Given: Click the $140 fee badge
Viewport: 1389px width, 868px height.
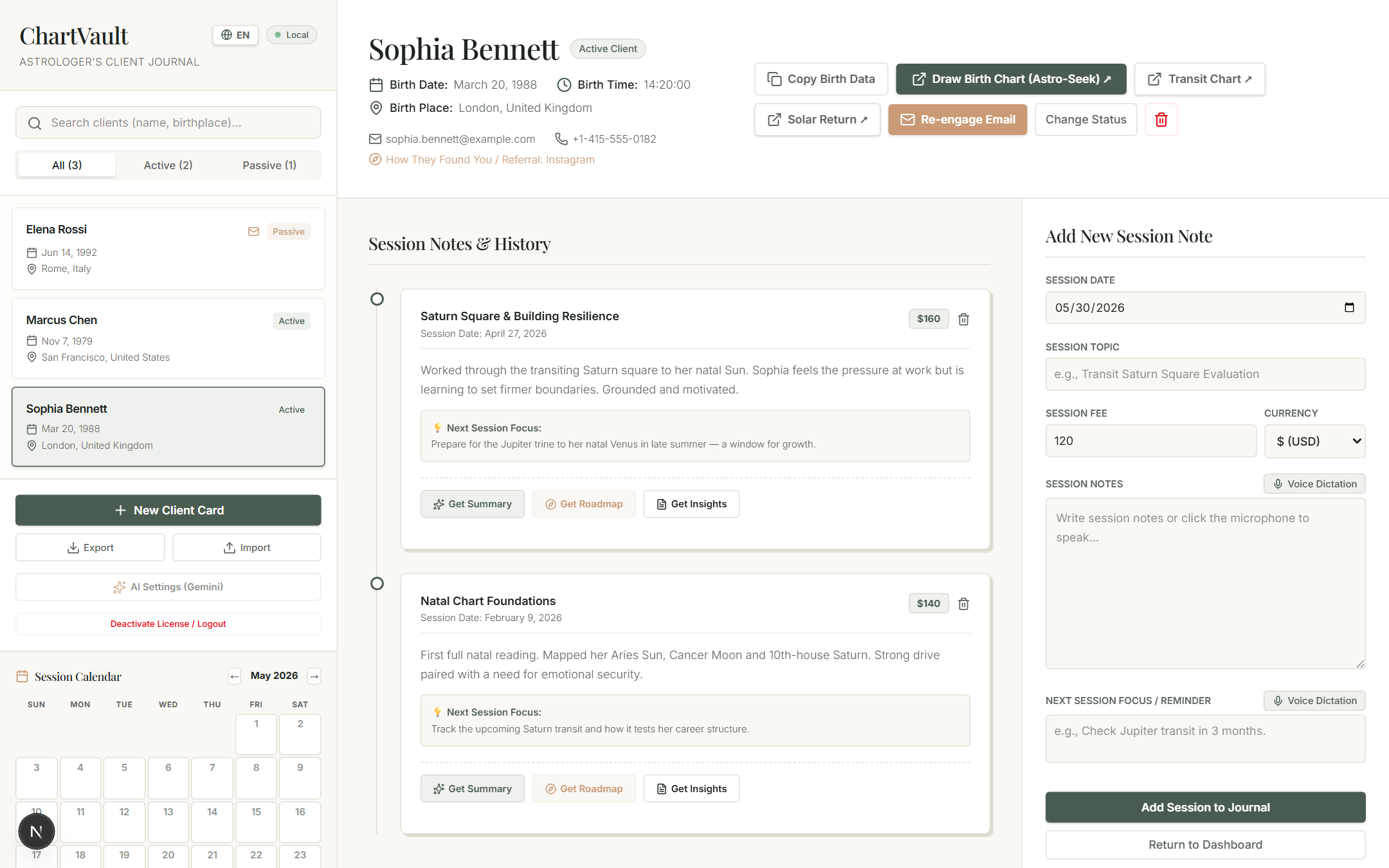Looking at the screenshot, I should tap(929, 604).
